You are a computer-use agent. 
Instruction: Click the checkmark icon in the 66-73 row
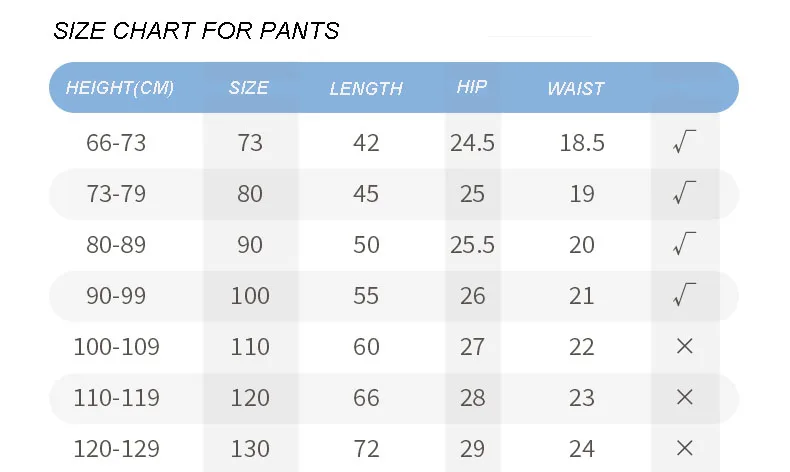pos(684,142)
